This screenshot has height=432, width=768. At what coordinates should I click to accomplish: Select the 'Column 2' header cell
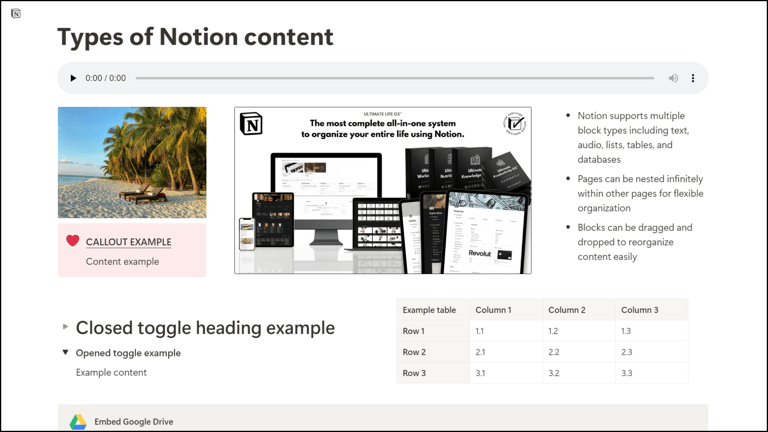579,310
